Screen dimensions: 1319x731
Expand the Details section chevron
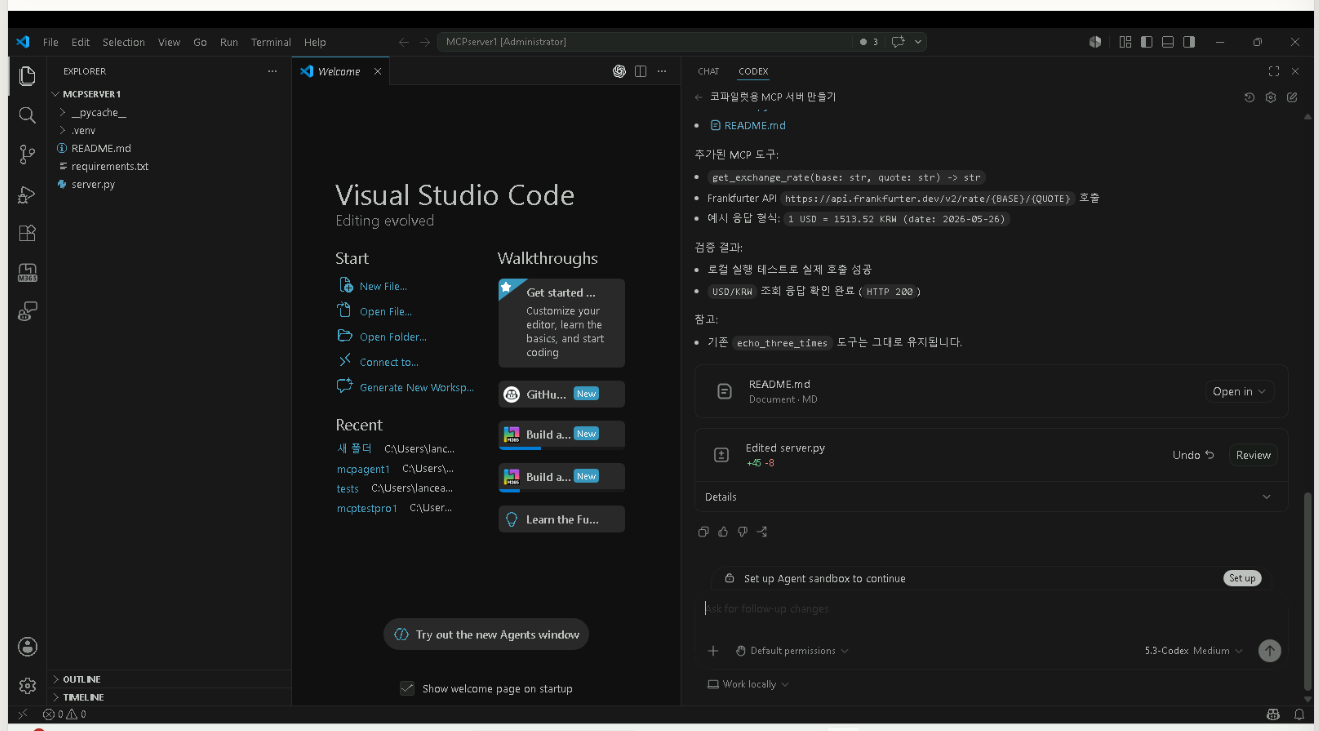pyautogui.click(x=1266, y=497)
